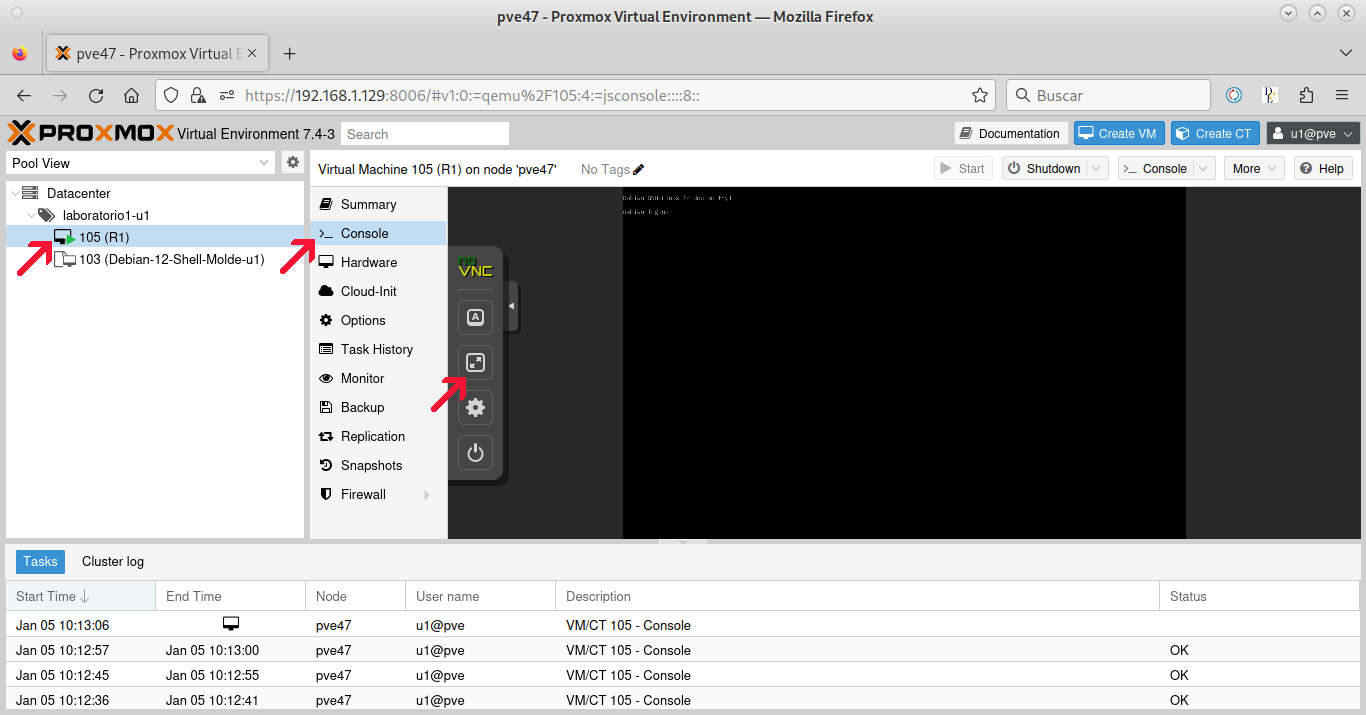The height and width of the screenshot is (715, 1366).
Task: Collapse the laboratorio1-u1 pool node
Action: pos(32,216)
